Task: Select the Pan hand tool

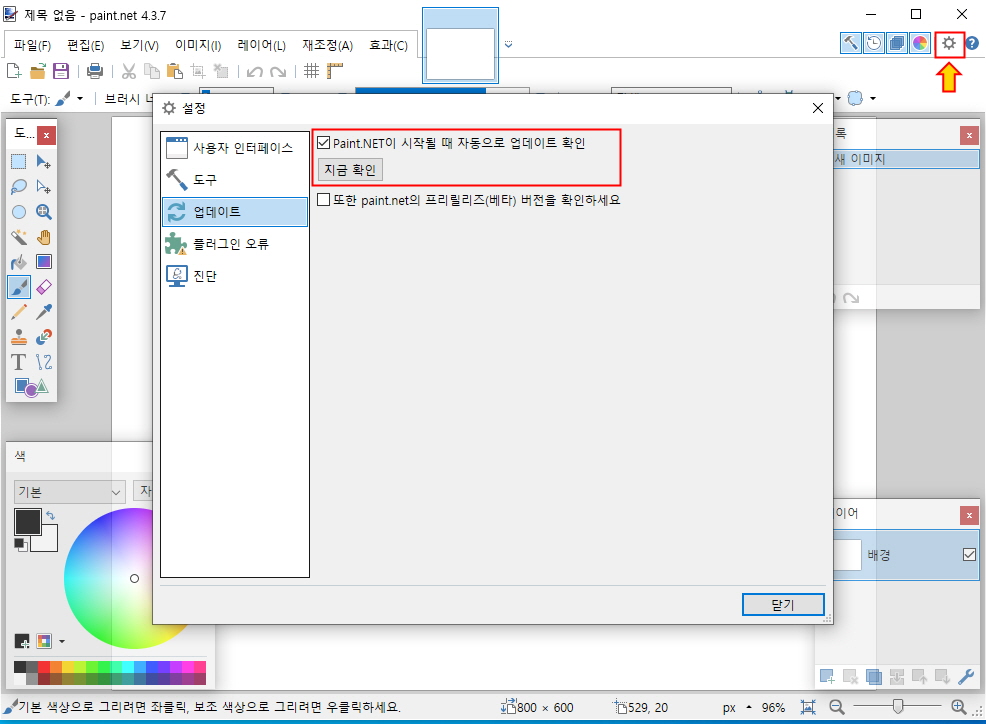Action: [x=43, y=237]
